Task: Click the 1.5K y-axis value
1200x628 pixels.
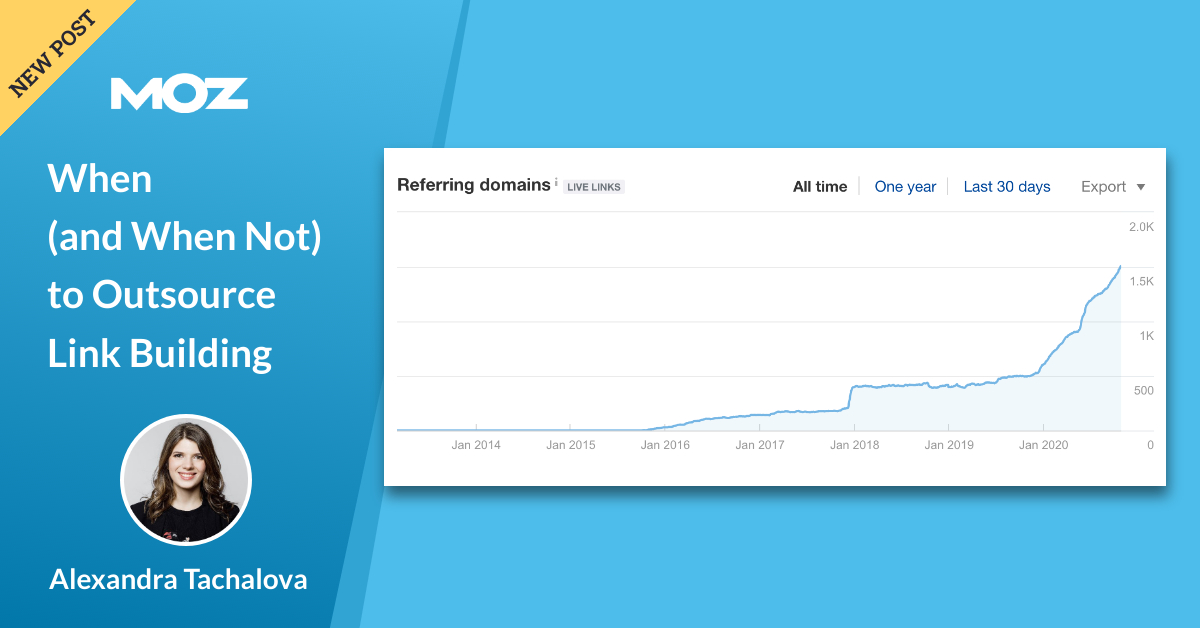Action: tap(1141, 282)
